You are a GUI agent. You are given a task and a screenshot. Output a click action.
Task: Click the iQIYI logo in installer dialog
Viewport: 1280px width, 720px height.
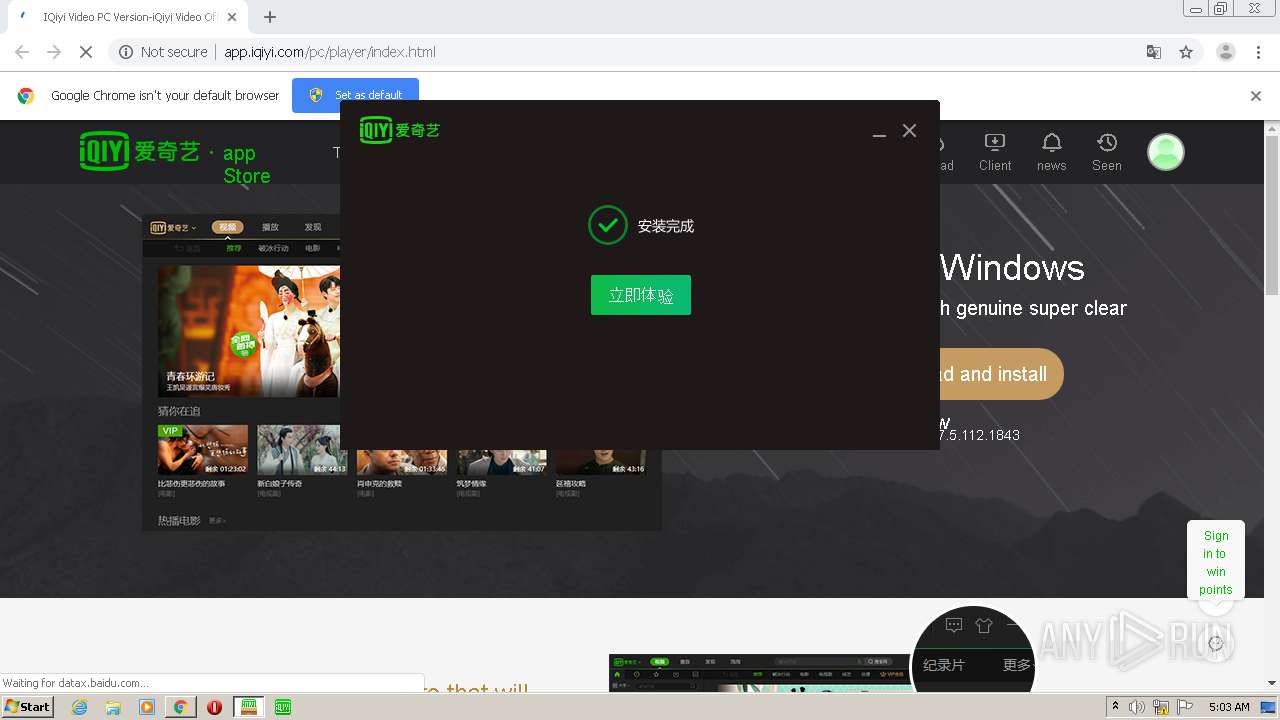pyautogui.click(x=399, y=130)
